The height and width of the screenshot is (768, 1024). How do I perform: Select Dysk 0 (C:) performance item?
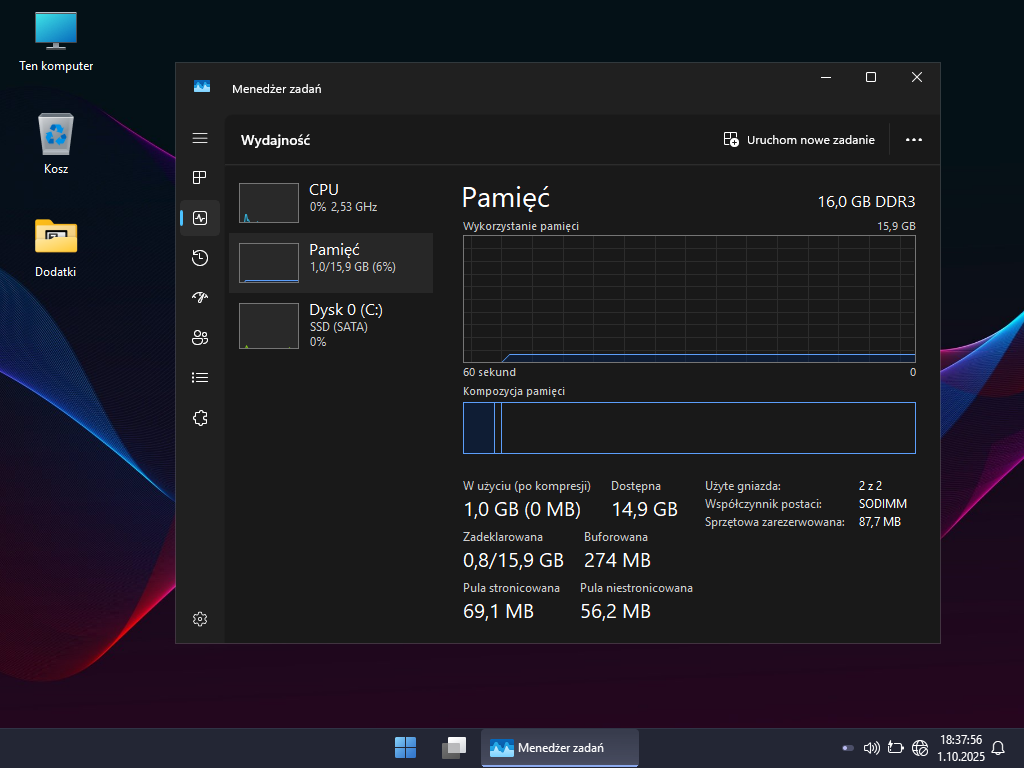330,324
